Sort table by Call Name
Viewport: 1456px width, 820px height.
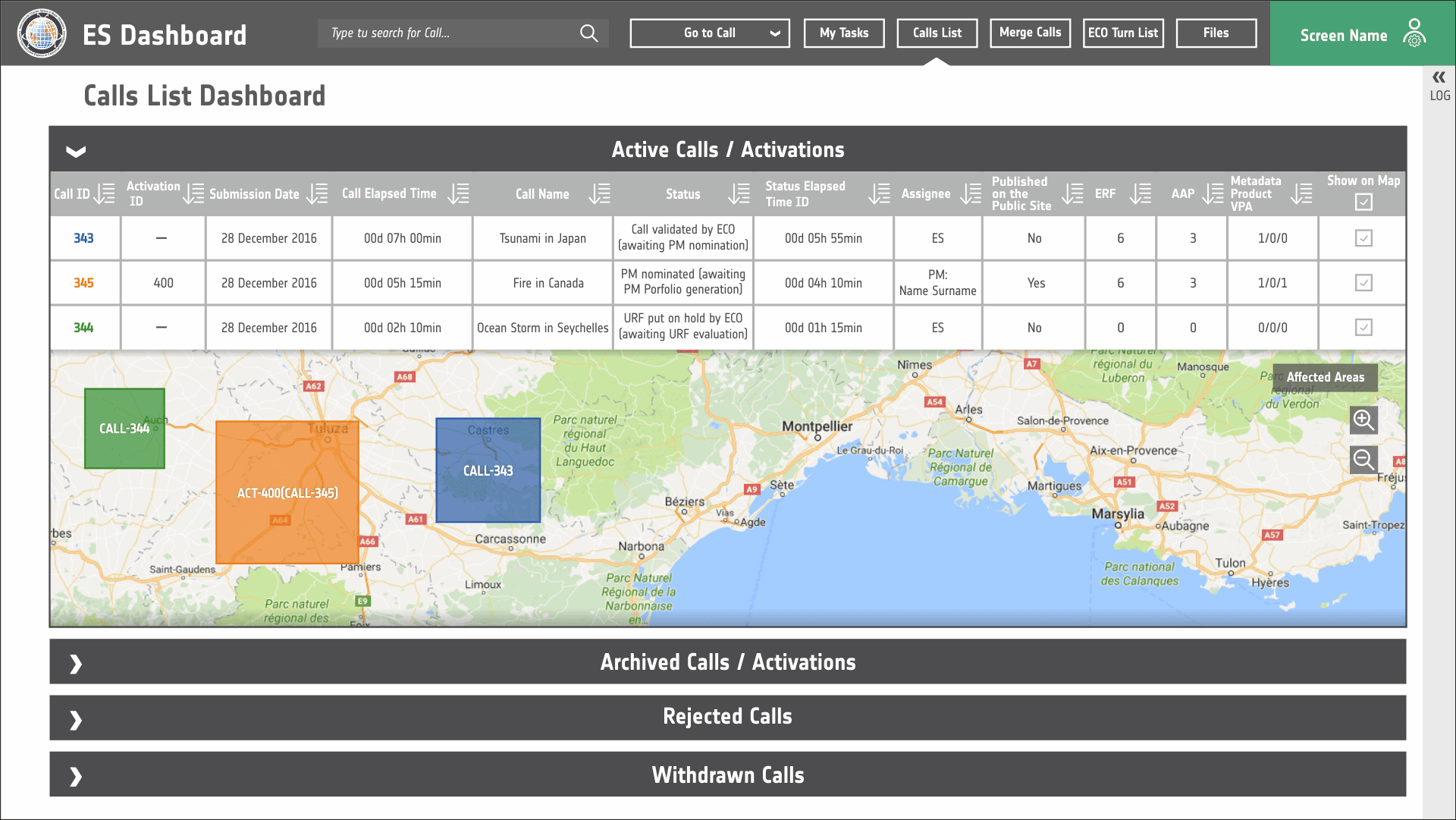pos(599,193)
